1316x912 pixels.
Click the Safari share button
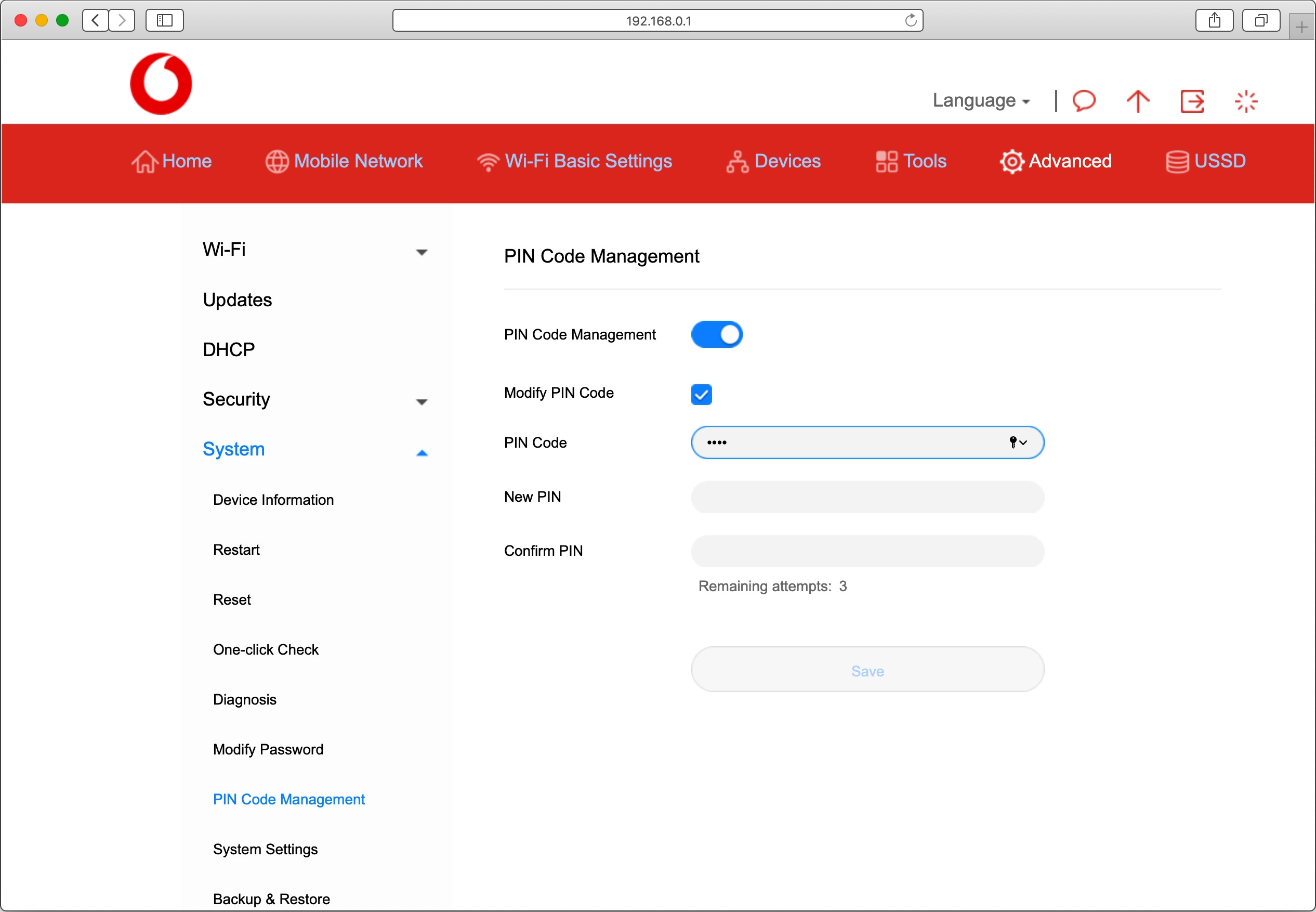[1214, 21]
